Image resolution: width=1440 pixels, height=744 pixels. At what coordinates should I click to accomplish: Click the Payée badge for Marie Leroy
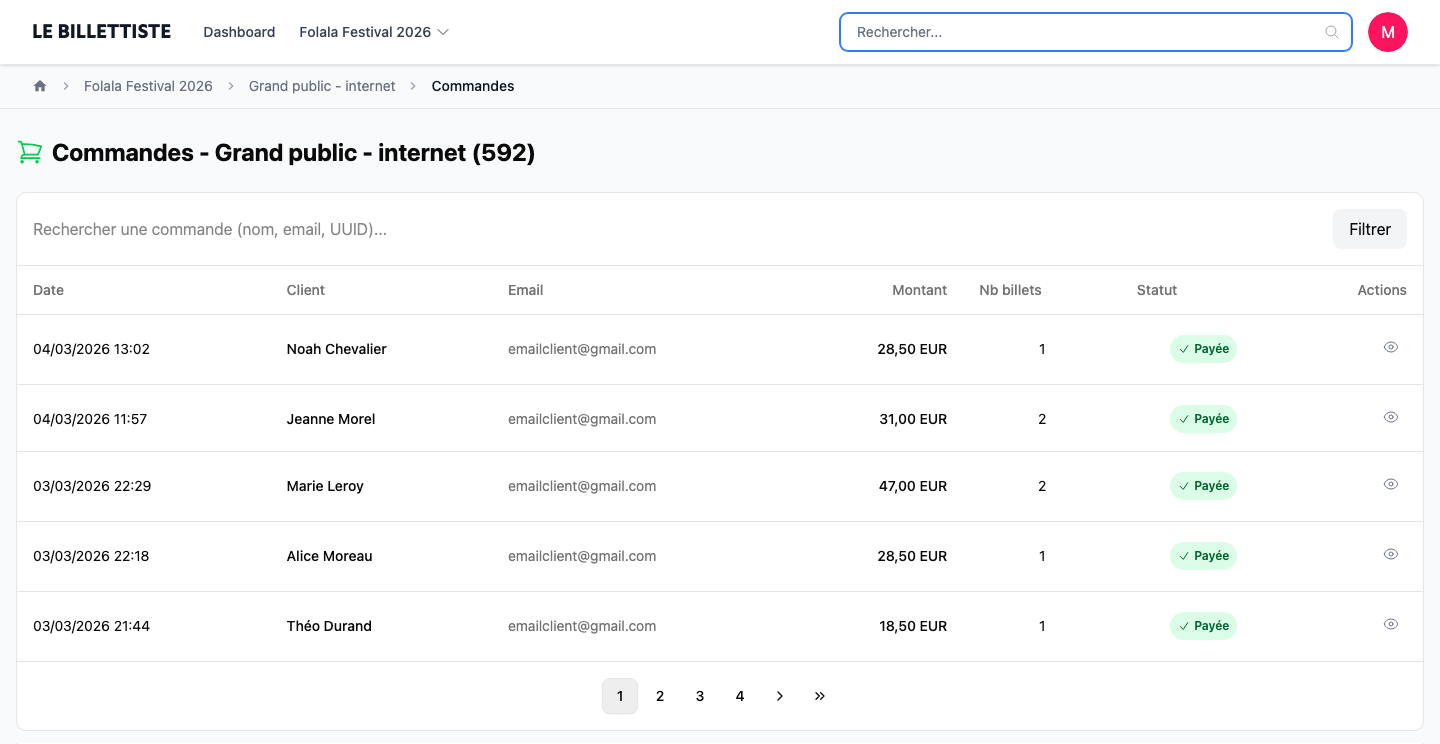pos(1203,486)
